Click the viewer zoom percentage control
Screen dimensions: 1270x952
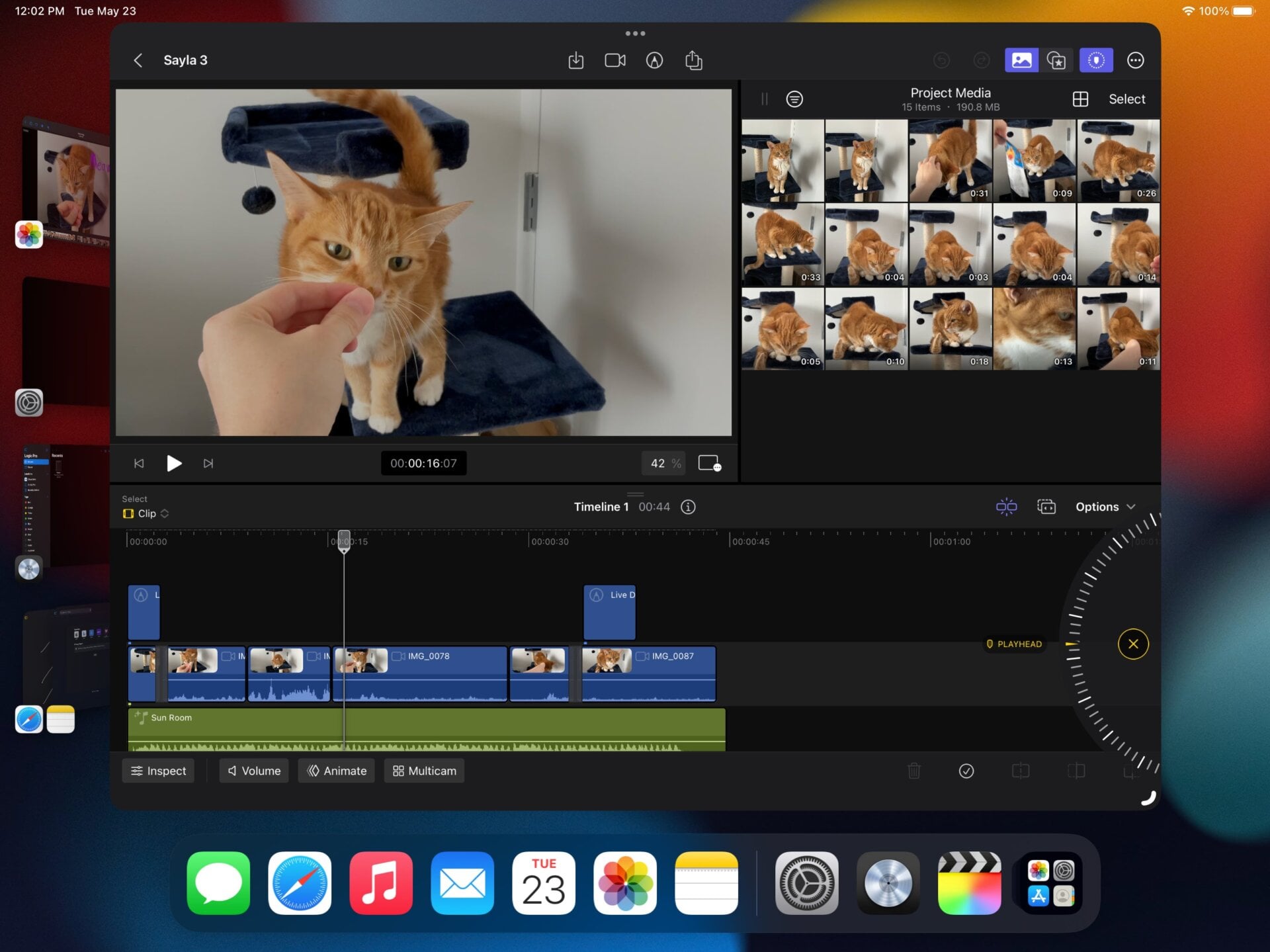[x=663, y=463]
